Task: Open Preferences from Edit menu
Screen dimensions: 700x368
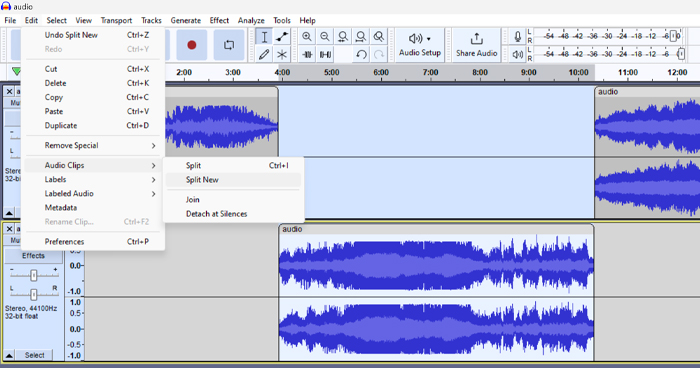Action: (92, 242)
